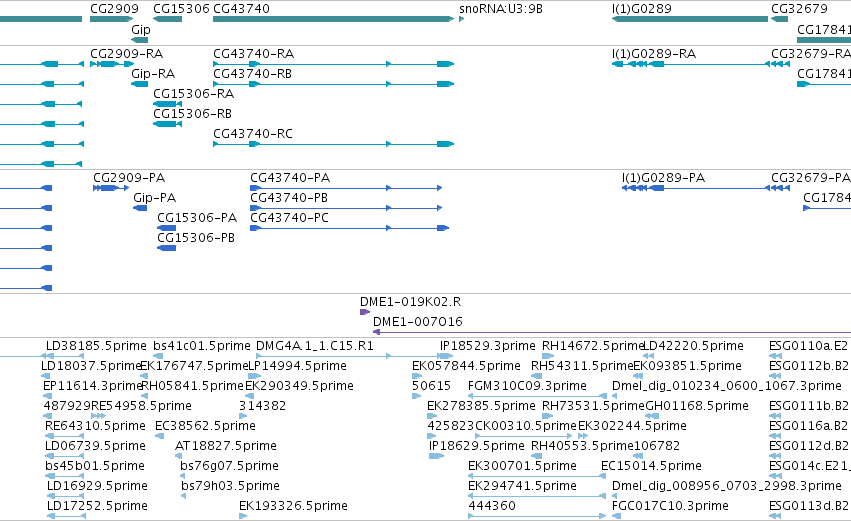Screen dimensions: 851x521
Task: Select transcript CG43740-RA label
Action: [x=253, y=54]
